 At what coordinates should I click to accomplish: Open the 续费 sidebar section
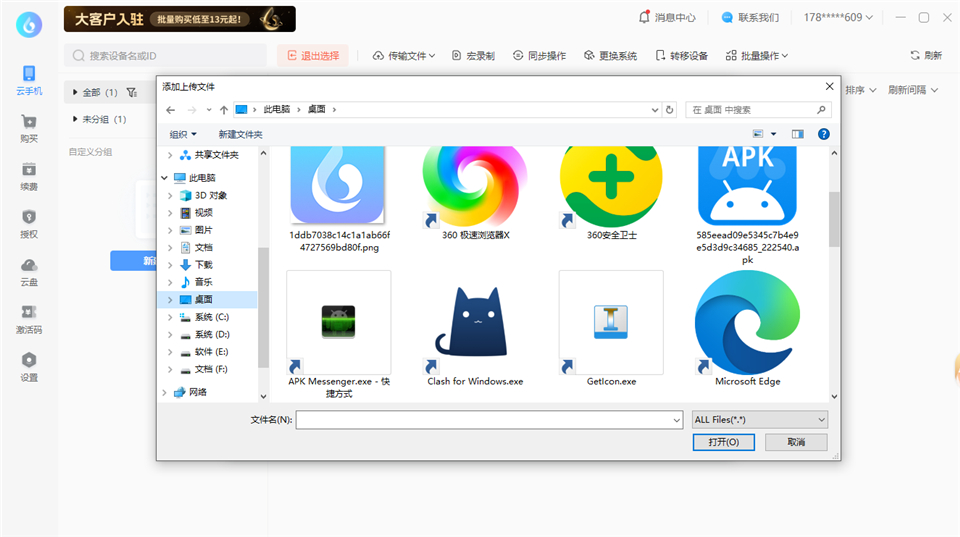click(29, 176)
